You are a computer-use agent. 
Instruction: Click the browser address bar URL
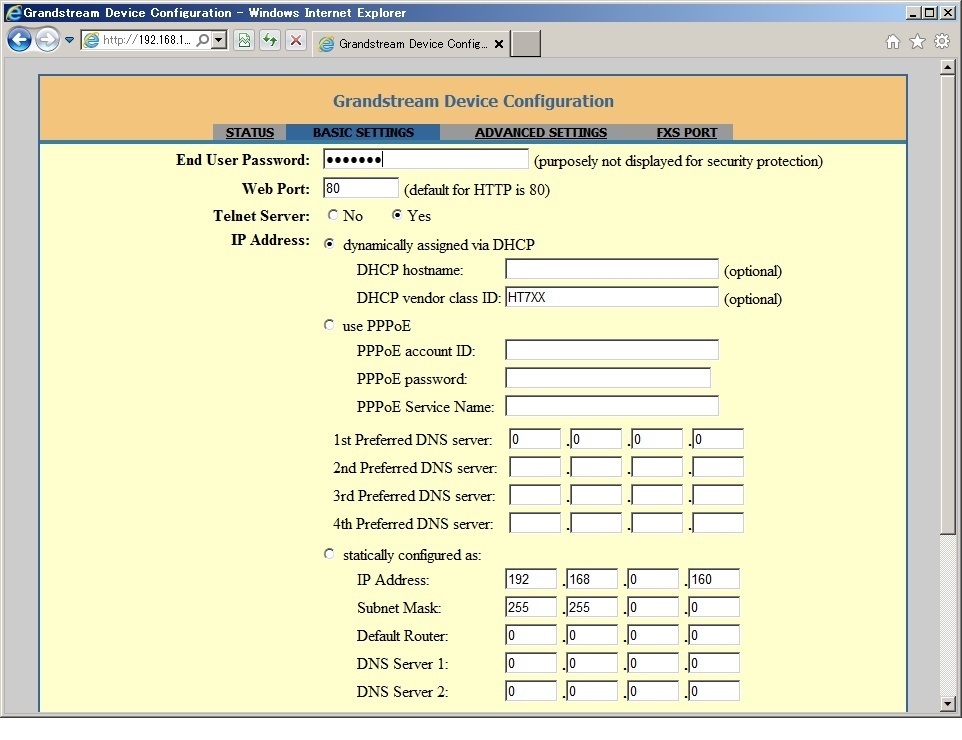147,40
